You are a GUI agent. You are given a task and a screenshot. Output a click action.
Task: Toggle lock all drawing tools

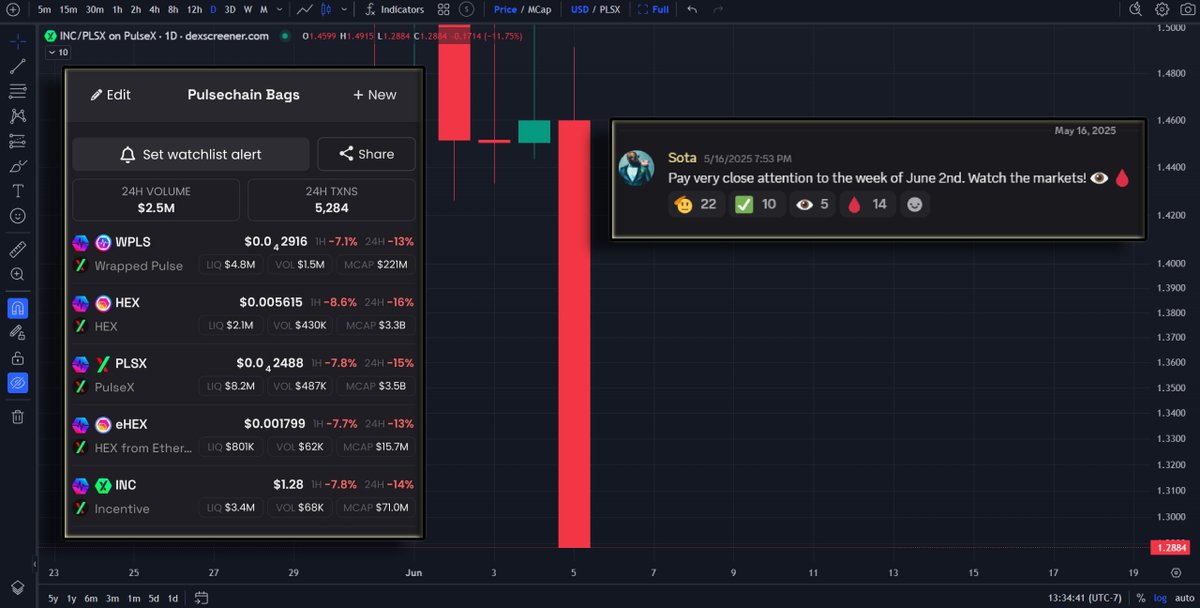18,357
